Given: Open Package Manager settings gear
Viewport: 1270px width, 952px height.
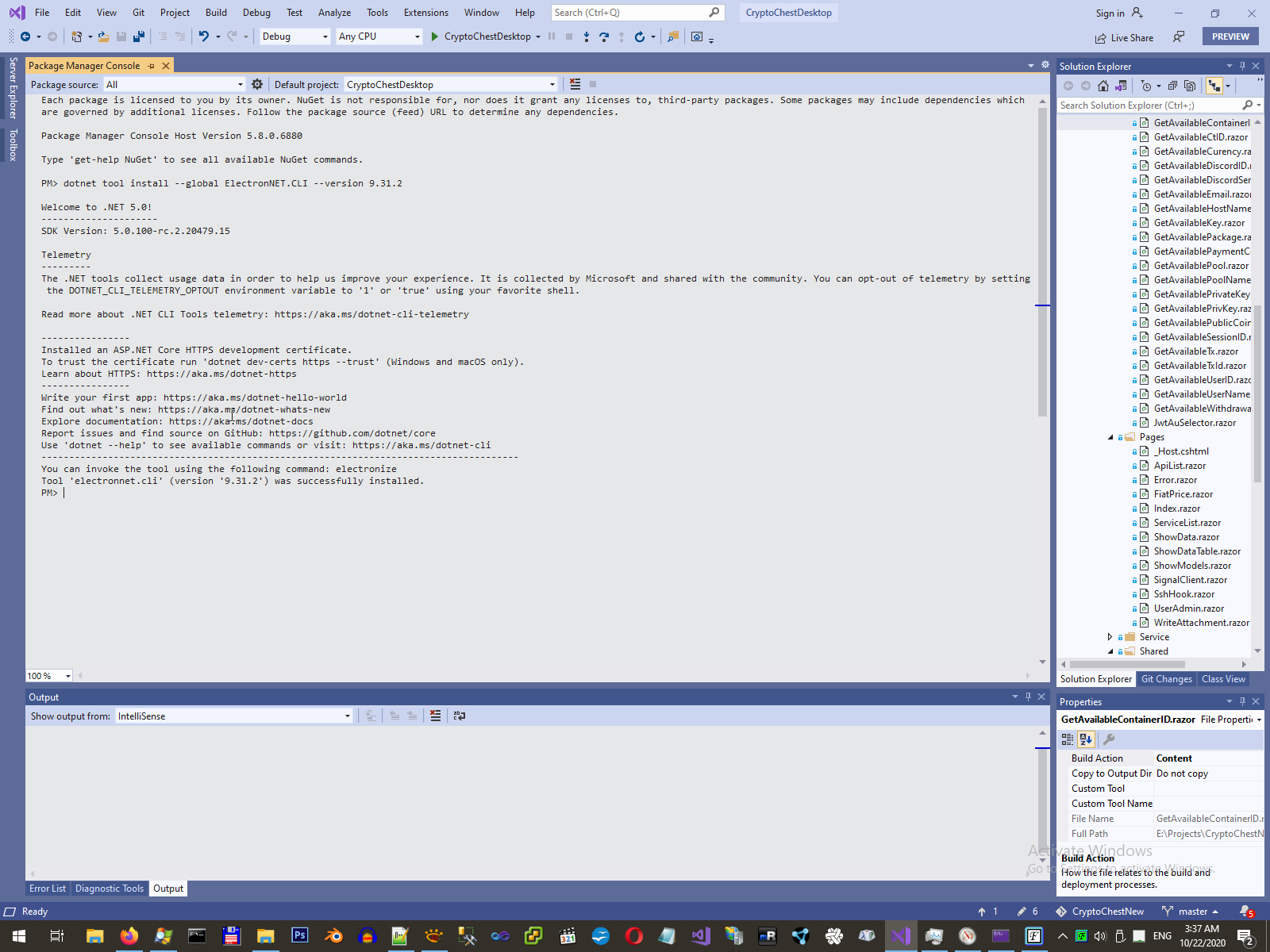Looking at the screenshot, I should 257,84.
